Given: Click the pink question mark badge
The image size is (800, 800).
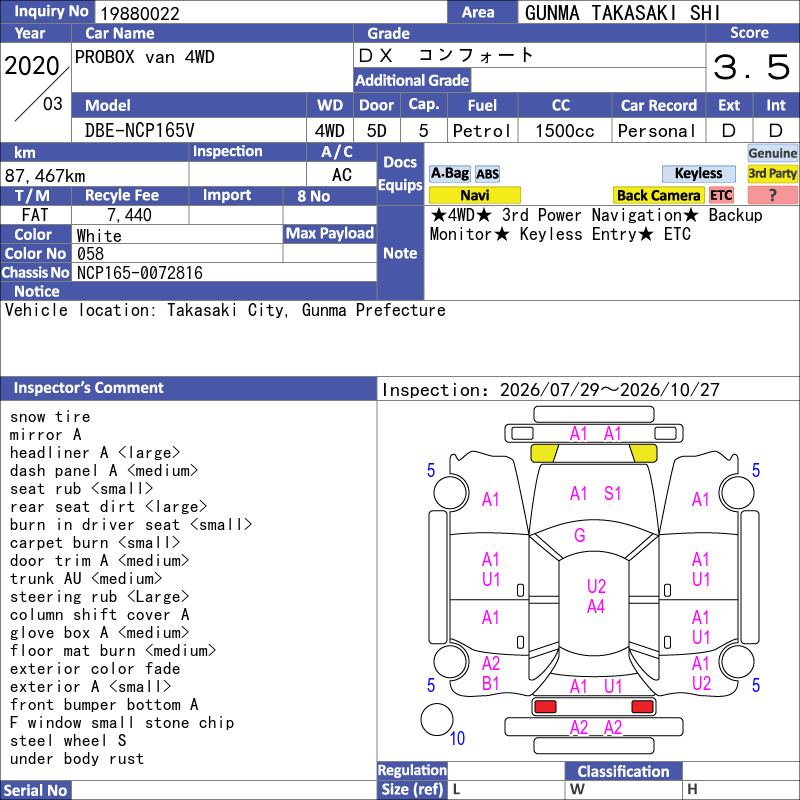Looking at the screenshot, I should click(x=772, y=195).
